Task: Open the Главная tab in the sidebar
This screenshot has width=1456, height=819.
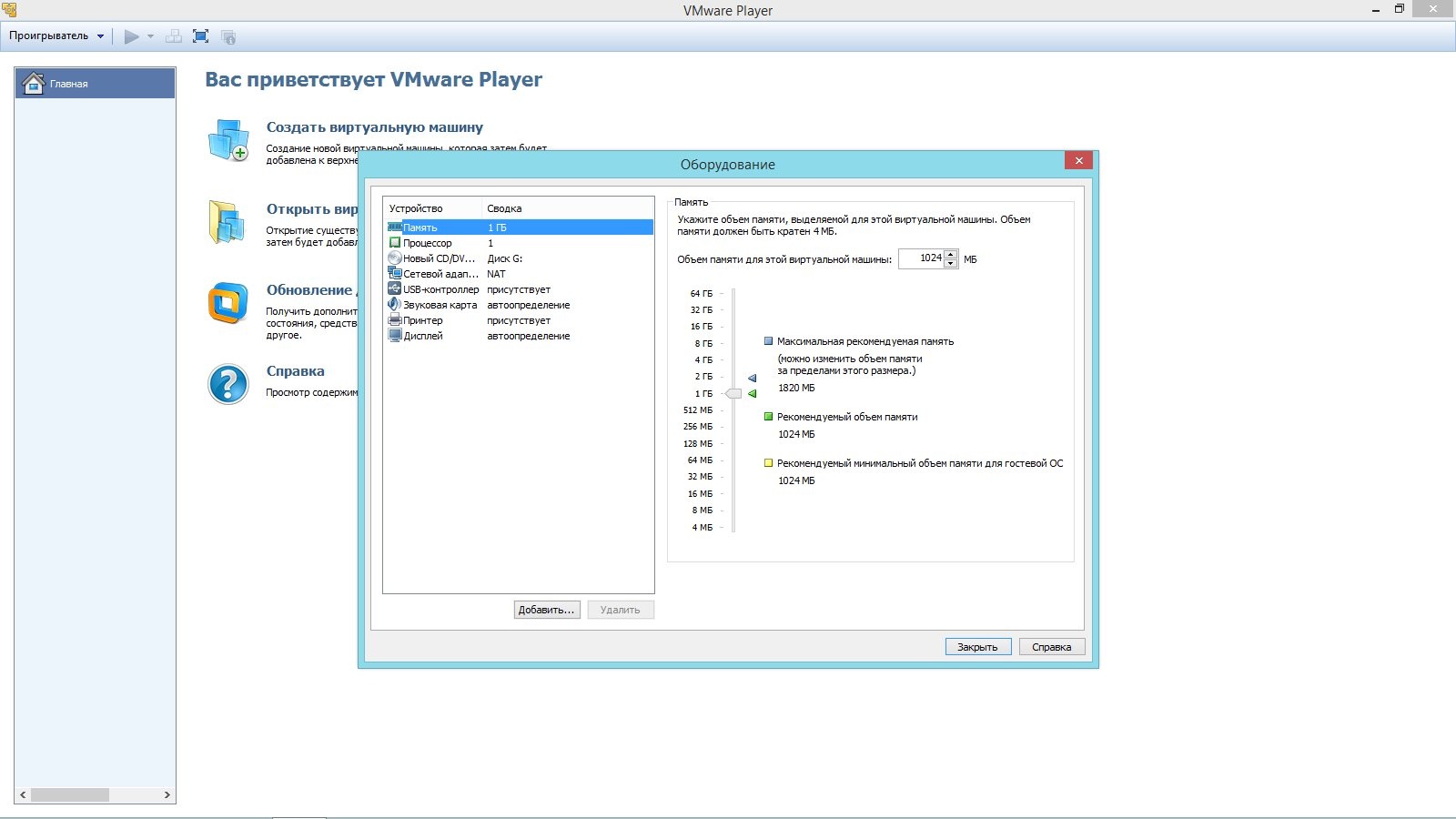Action: (95, 84)
